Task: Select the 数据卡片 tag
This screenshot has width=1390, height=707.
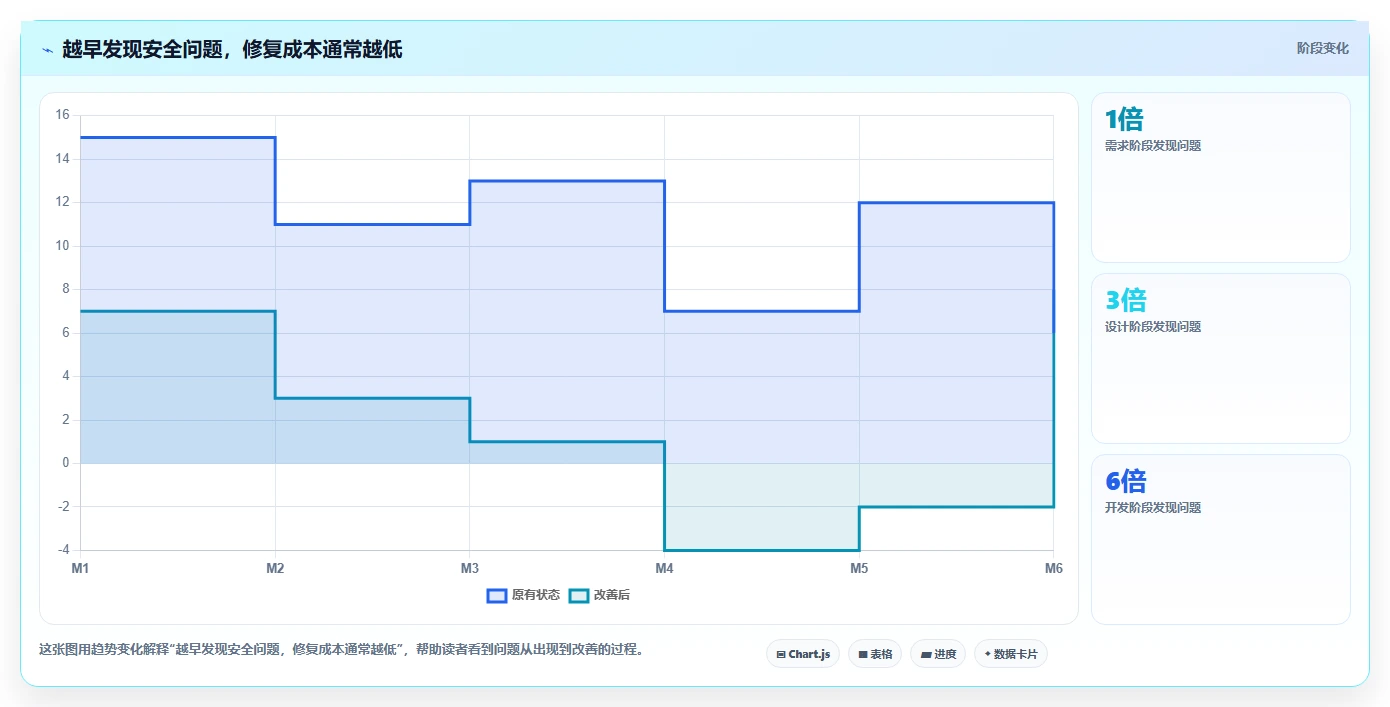Action: click(1011, 654)
